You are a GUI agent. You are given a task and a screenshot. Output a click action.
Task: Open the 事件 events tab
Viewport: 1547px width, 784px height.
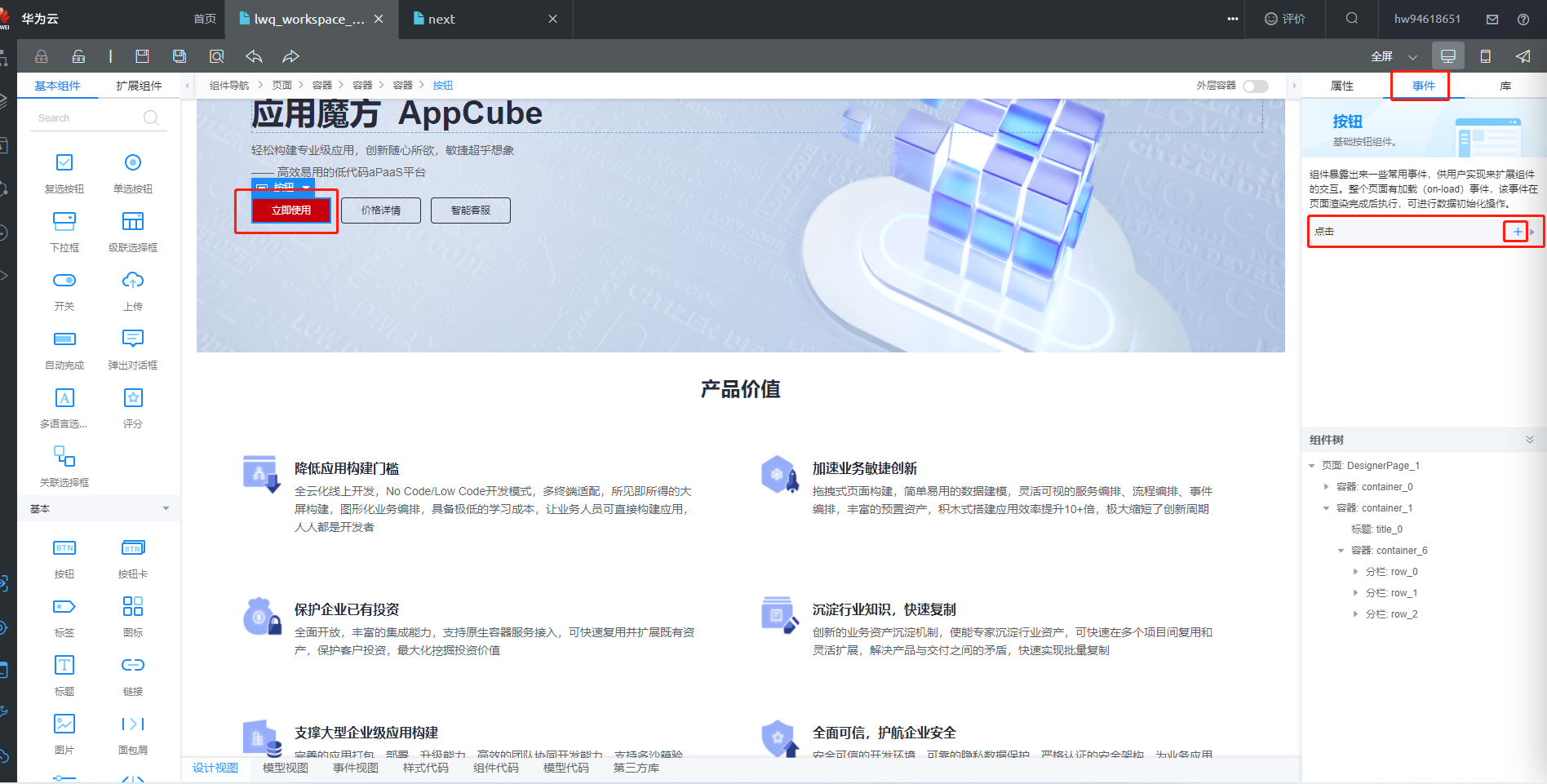click(1423, 86)
